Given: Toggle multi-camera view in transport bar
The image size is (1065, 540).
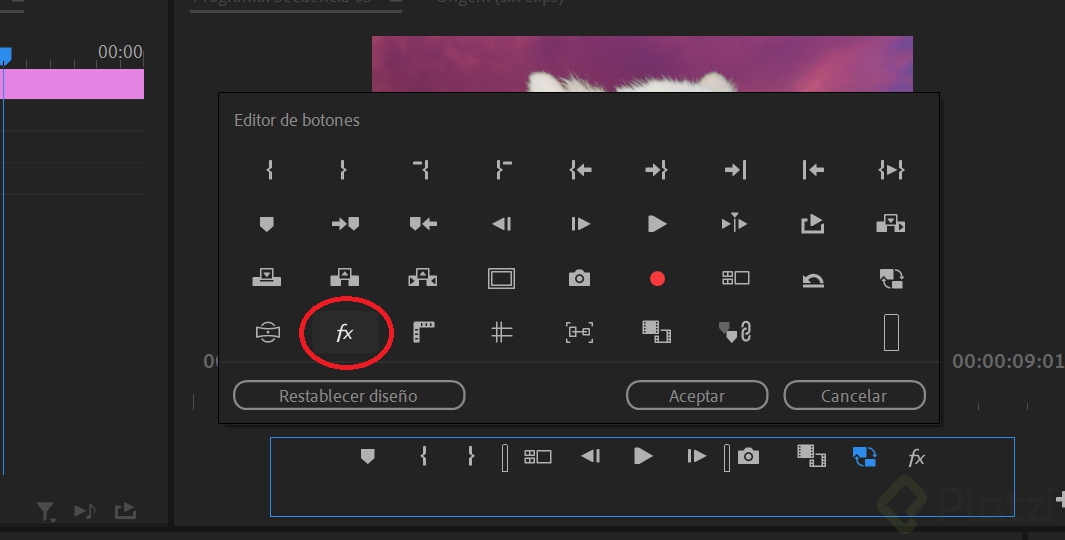Looking at the screenshot, I should tap(537, 457).
